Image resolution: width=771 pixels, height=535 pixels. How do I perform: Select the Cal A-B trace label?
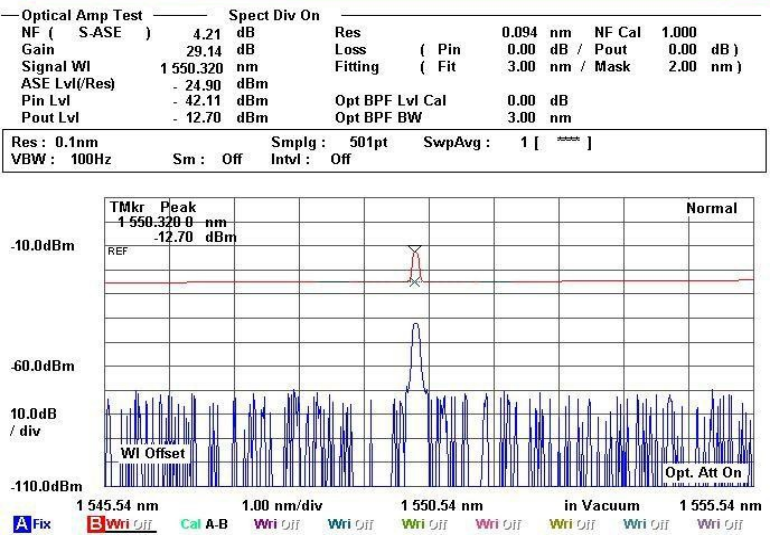tap(204, 523)
